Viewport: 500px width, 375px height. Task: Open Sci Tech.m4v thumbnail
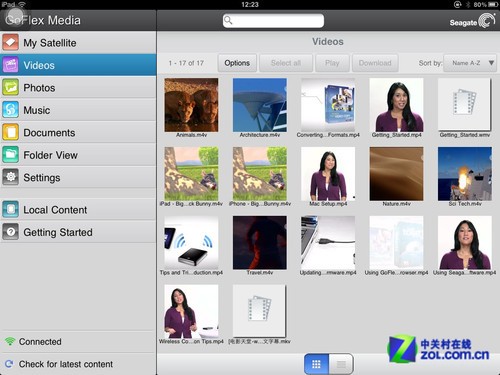(x=465, y=174)
